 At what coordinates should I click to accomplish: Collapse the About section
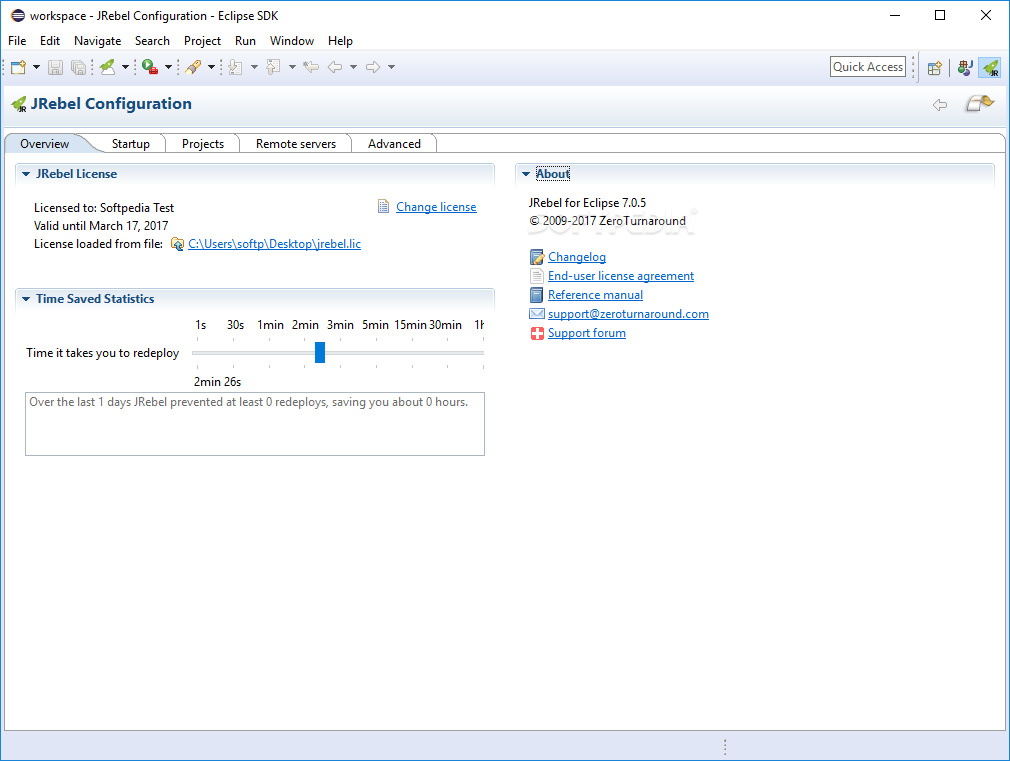pyautogui.click(x=526, y=174)
